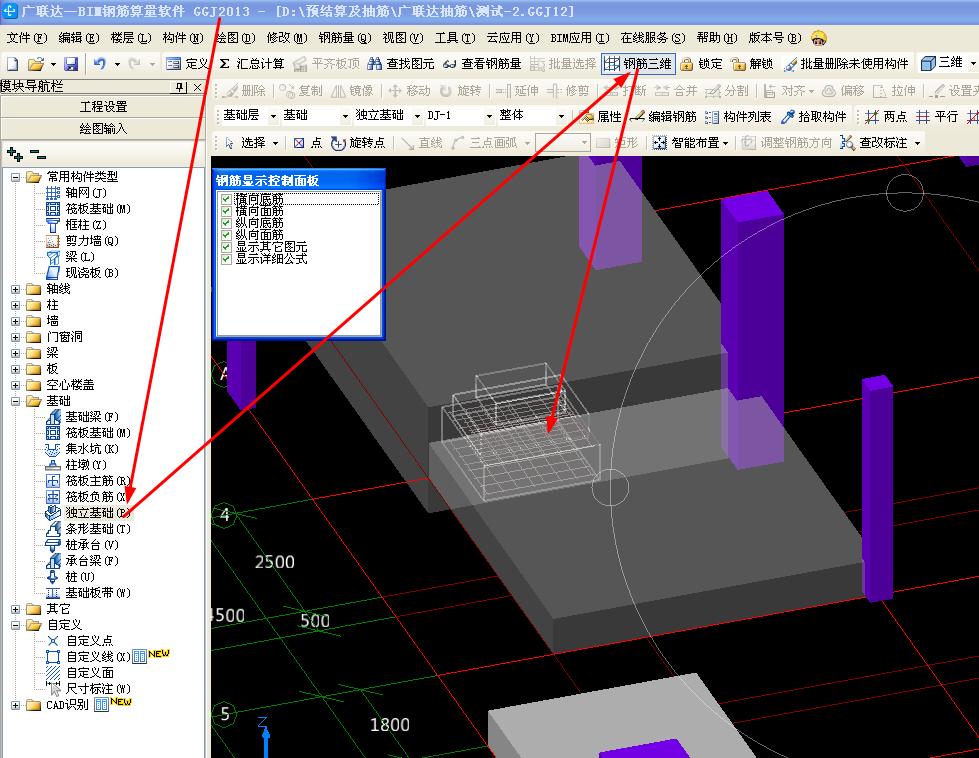Toggle 横向面筋 checkbox
The width and height of the screenshot is (979, 758).
(227, 211)
